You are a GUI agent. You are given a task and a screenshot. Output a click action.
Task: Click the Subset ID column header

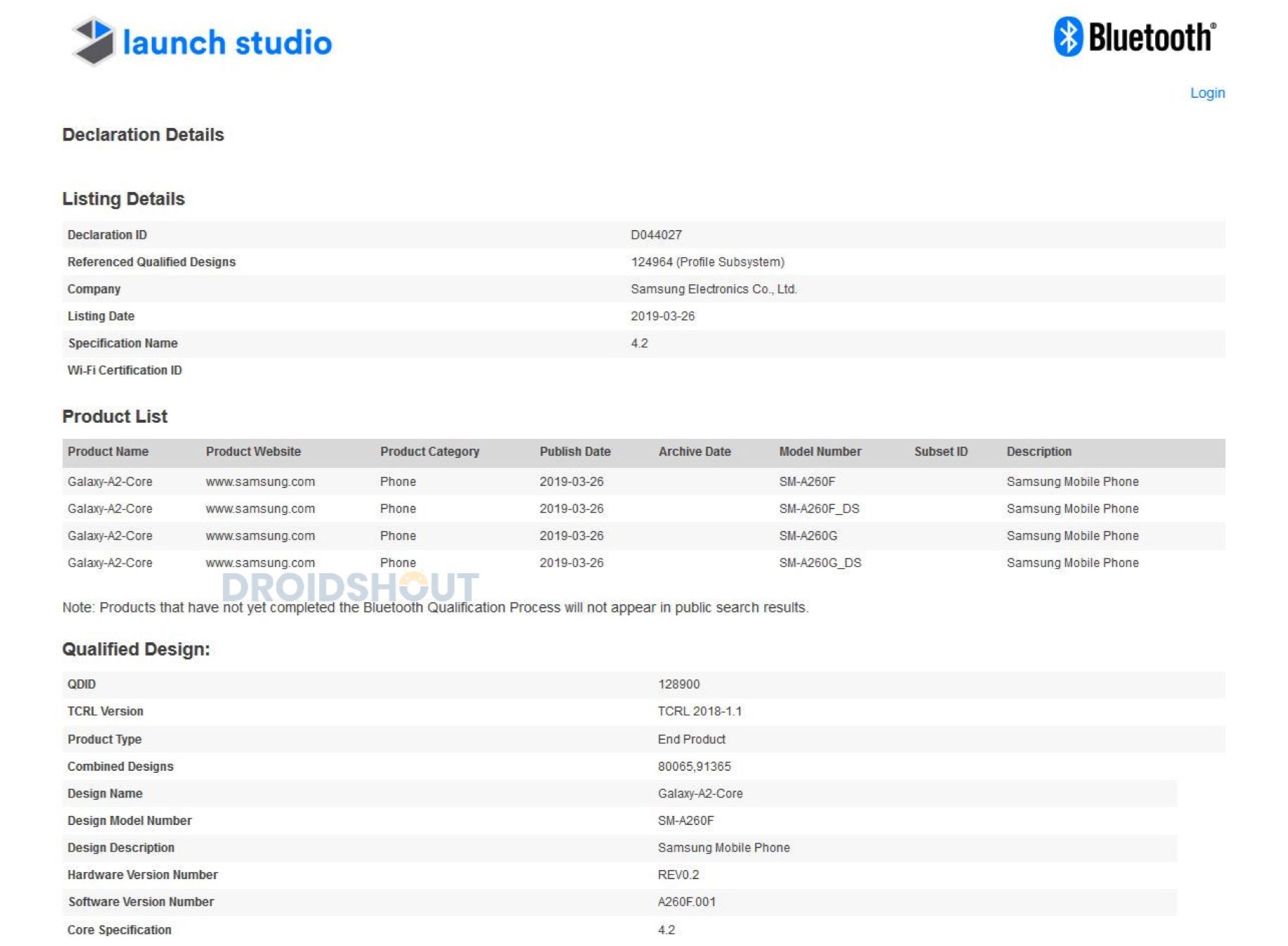coord(940,452)
